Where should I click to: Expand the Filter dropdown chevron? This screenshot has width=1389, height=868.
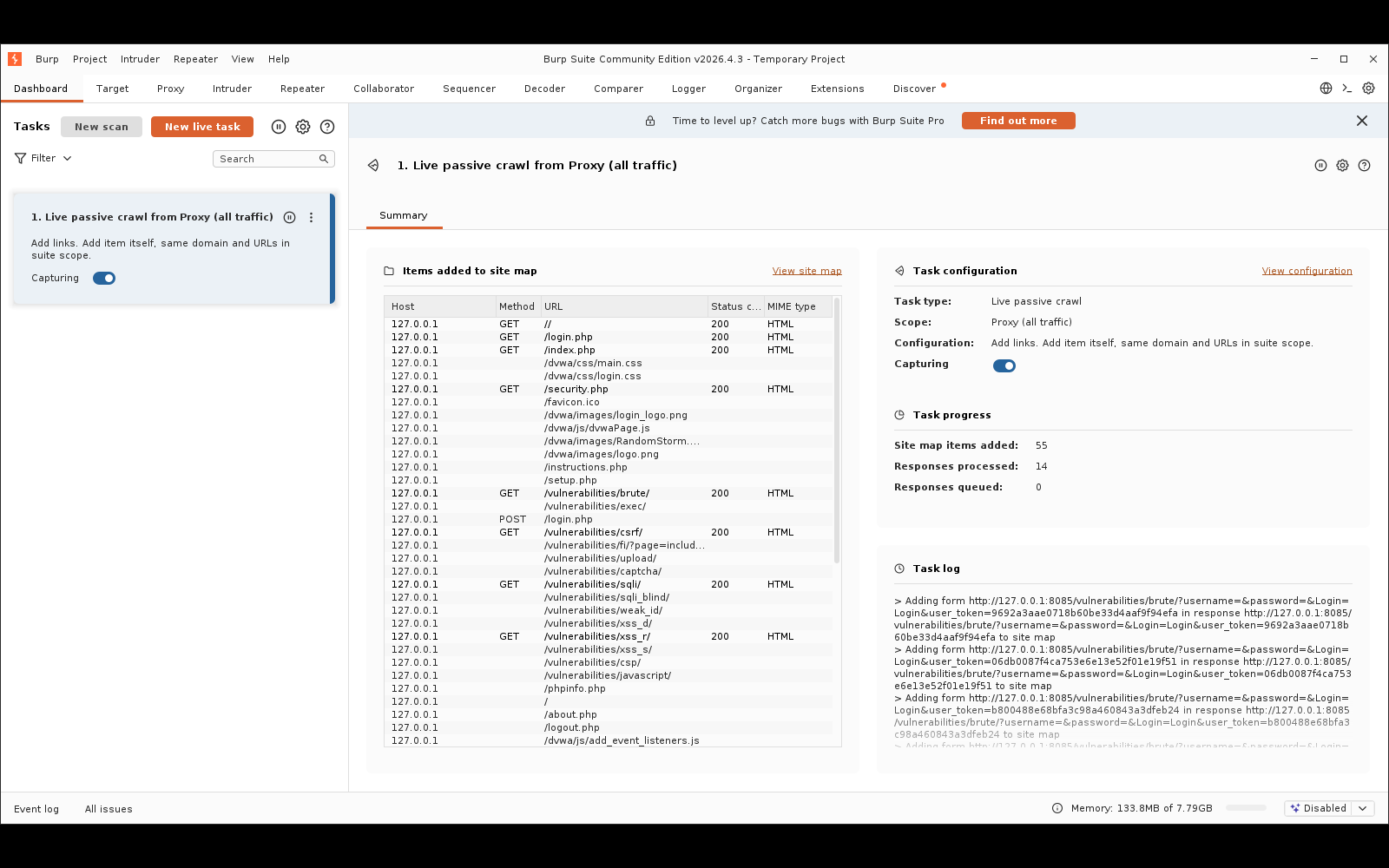(67, 159)
